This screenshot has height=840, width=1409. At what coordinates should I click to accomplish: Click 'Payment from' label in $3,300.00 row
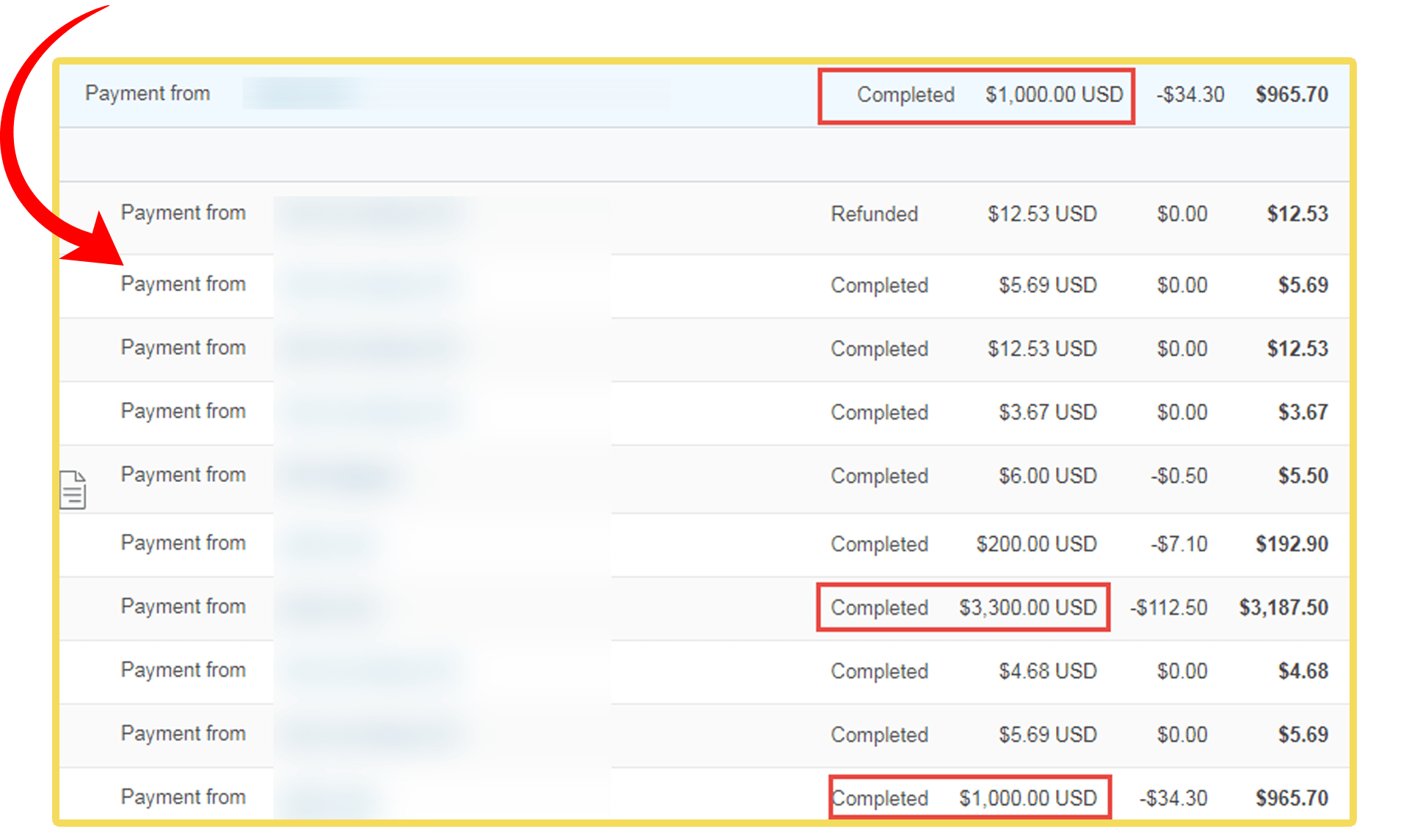pos(183,607)
